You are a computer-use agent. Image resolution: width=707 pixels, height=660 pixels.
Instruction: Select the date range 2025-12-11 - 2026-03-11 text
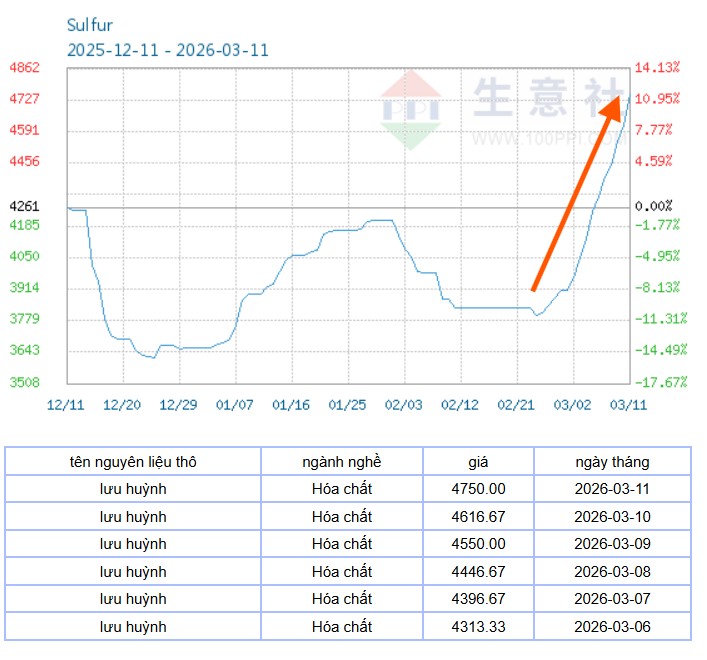tap(167, 50)
